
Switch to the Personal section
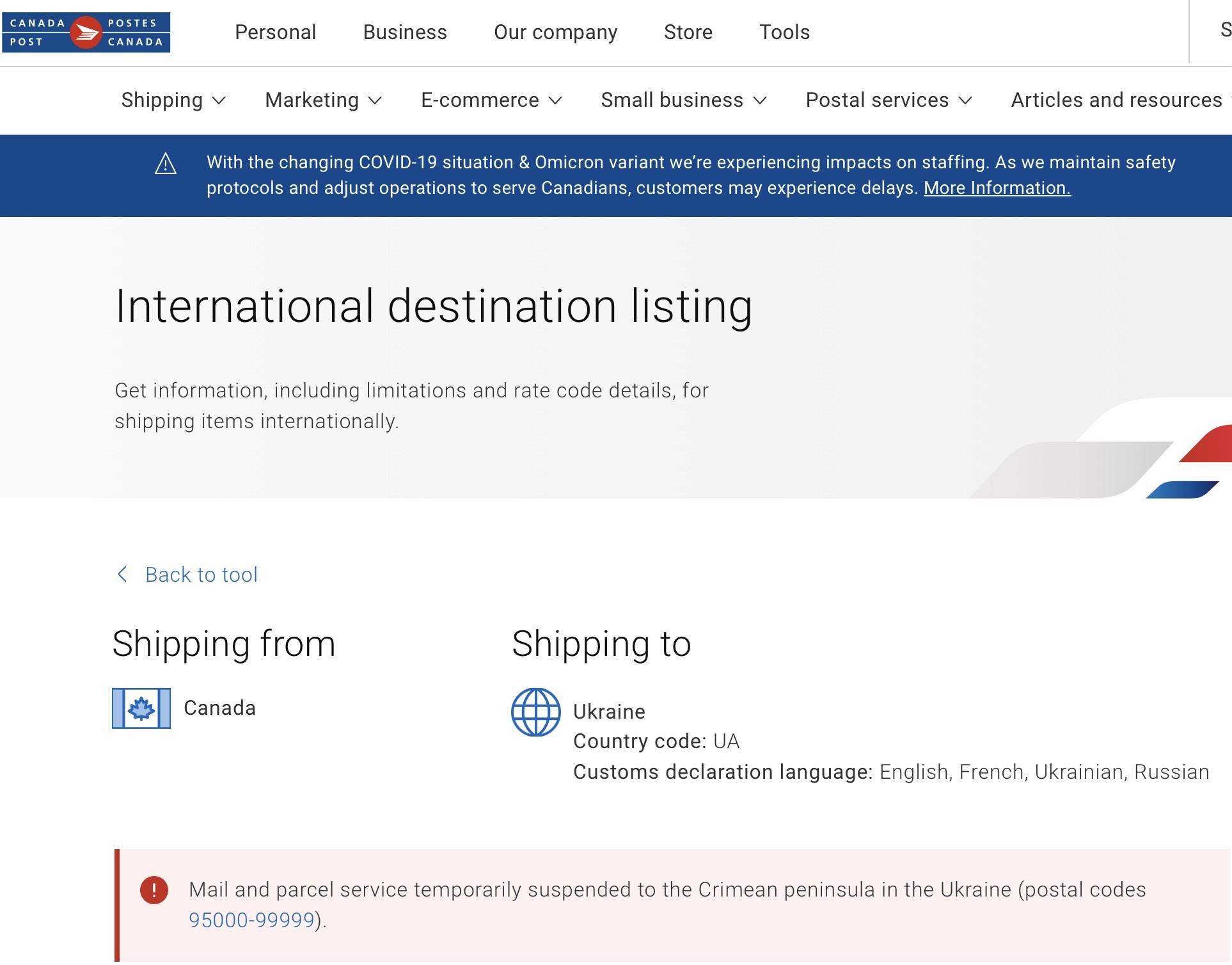tap(276, 32)
